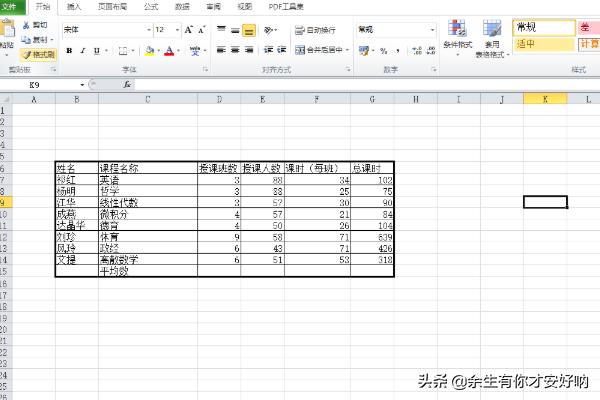The image size is (600, 400).
Task: Activate the Format Painter (格式刷)
Action: (x=38, y=55)
